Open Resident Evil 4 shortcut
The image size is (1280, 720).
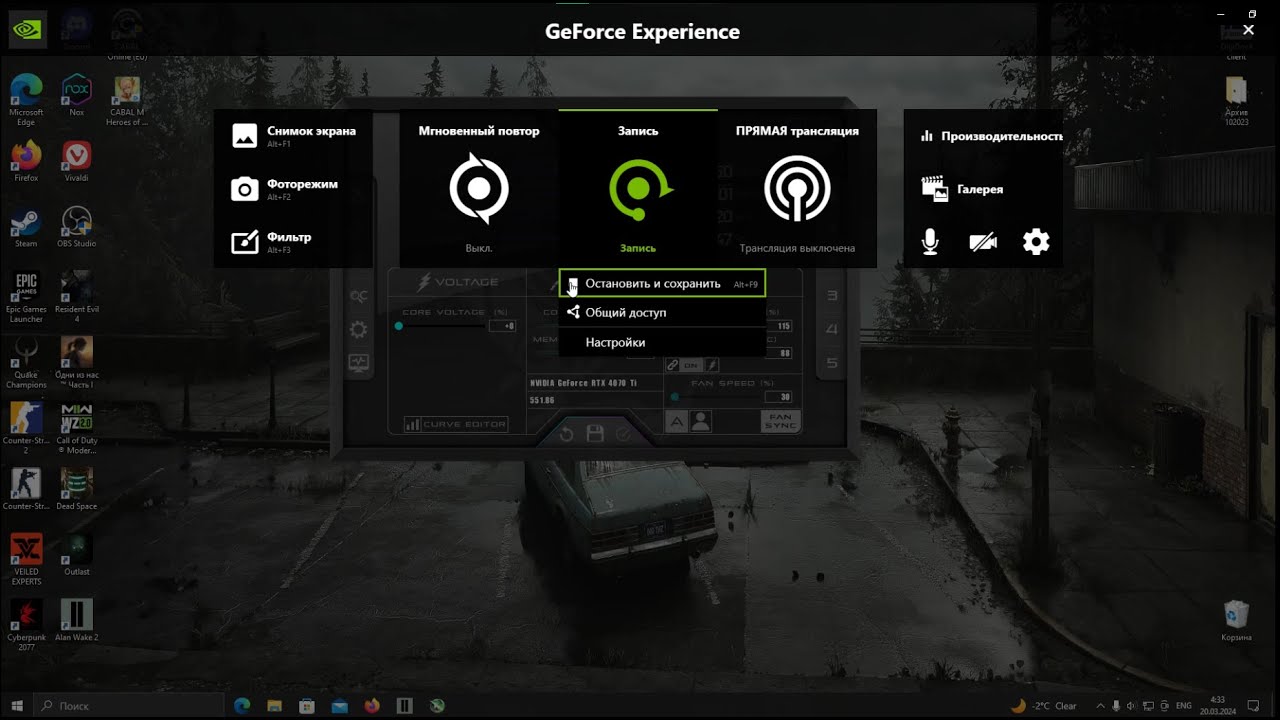point(77,296)
